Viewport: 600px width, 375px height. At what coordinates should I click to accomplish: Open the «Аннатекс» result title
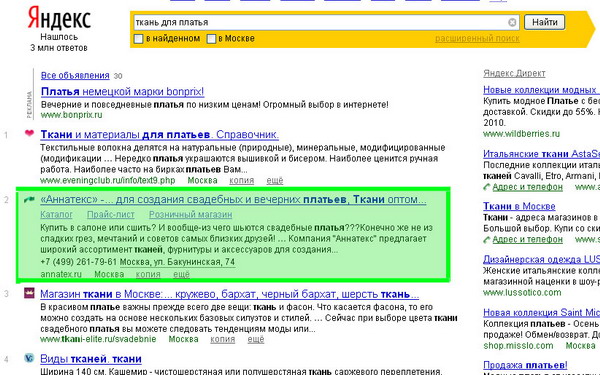pyautogui.click(x=233, y=200)
